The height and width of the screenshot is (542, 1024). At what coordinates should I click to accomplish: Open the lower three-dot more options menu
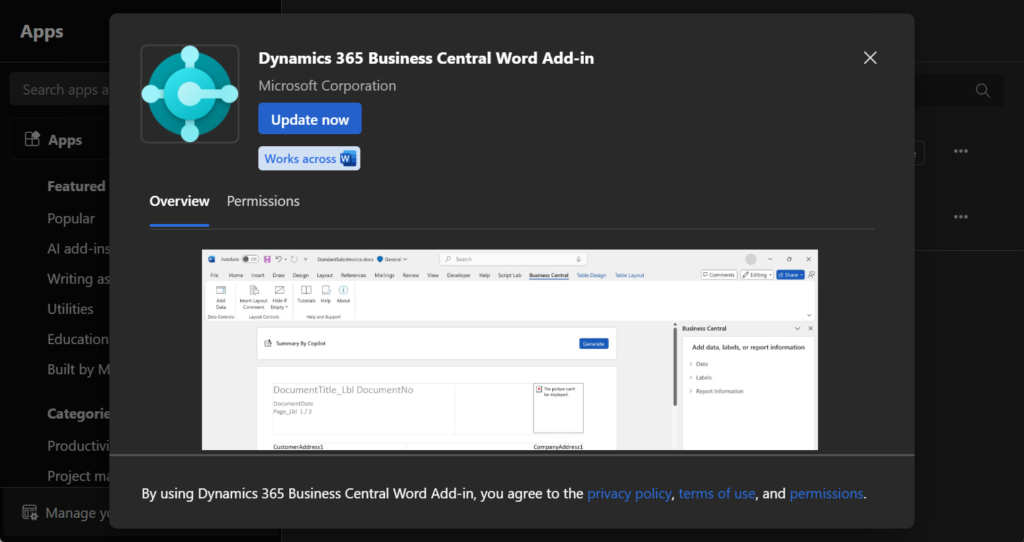click(x=960, y=217)
